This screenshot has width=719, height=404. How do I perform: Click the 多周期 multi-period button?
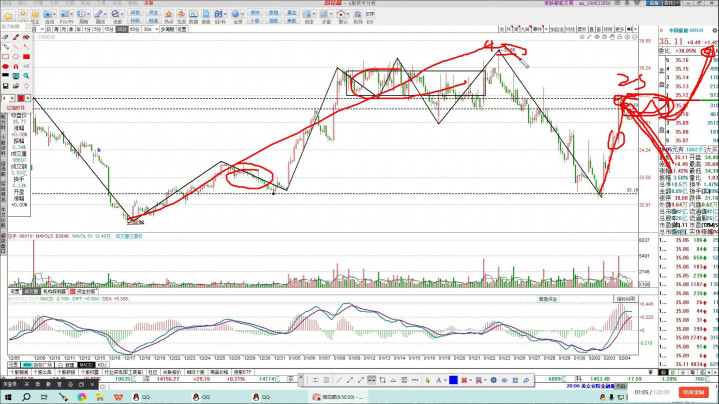[x=167, y=29]
